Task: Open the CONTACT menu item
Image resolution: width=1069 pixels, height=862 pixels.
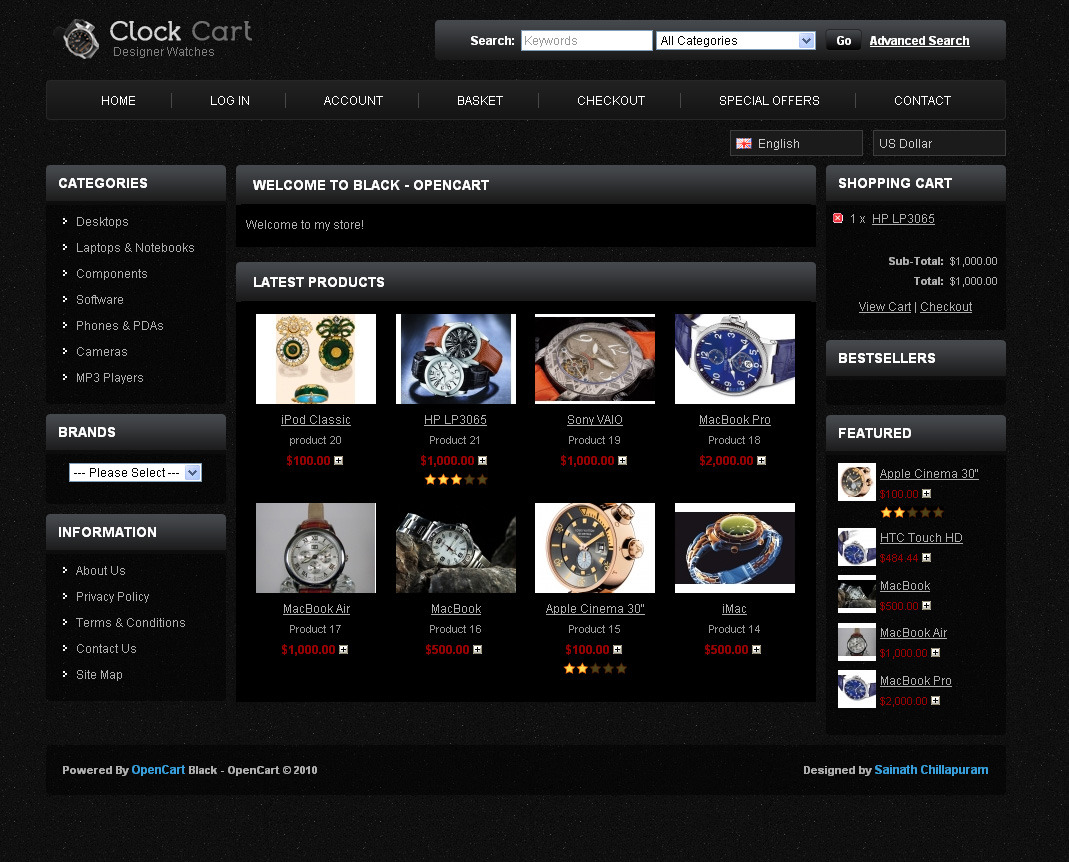Action: coord(922,101)
